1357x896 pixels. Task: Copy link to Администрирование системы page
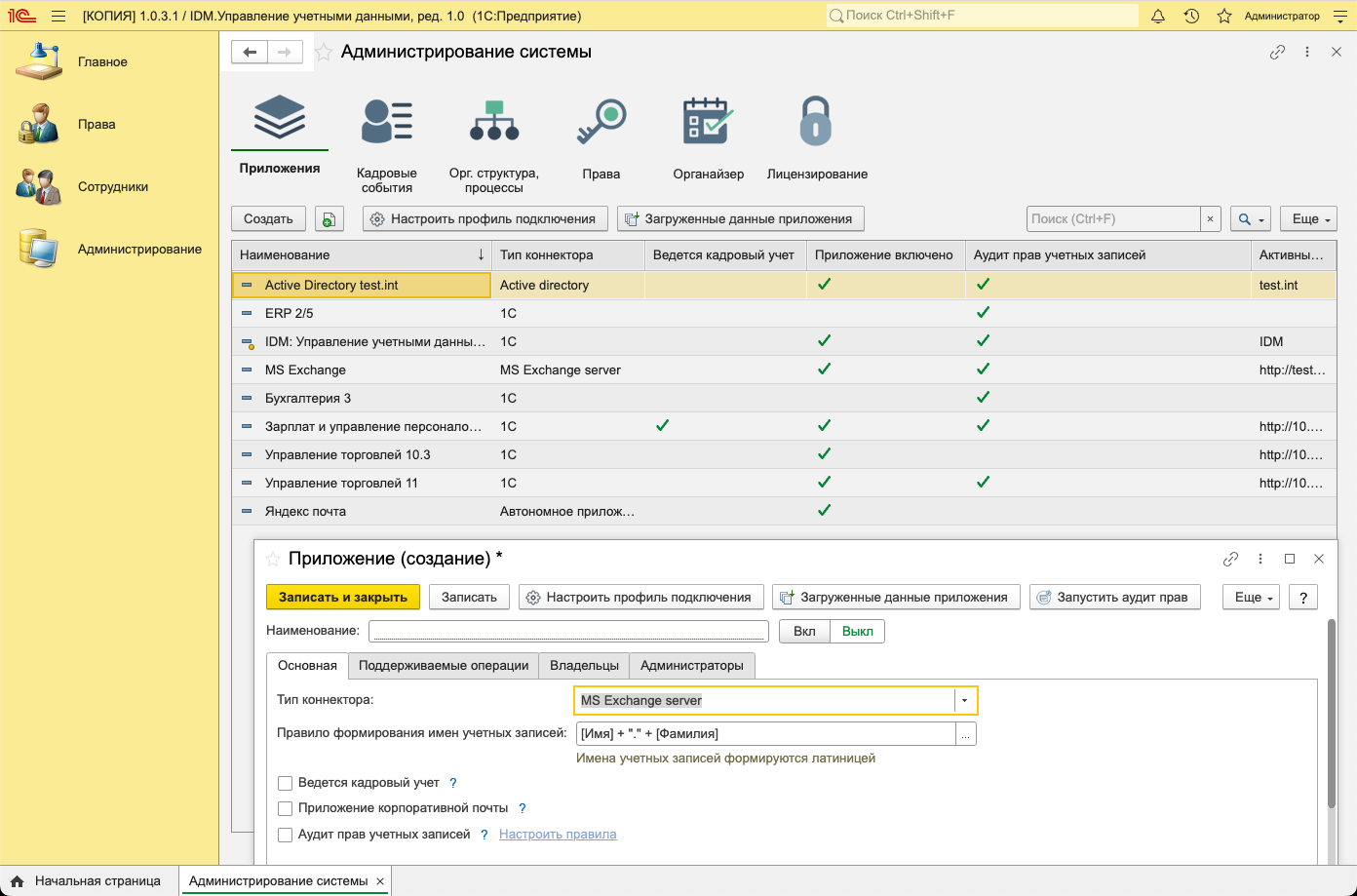(x=1277, y=53)
